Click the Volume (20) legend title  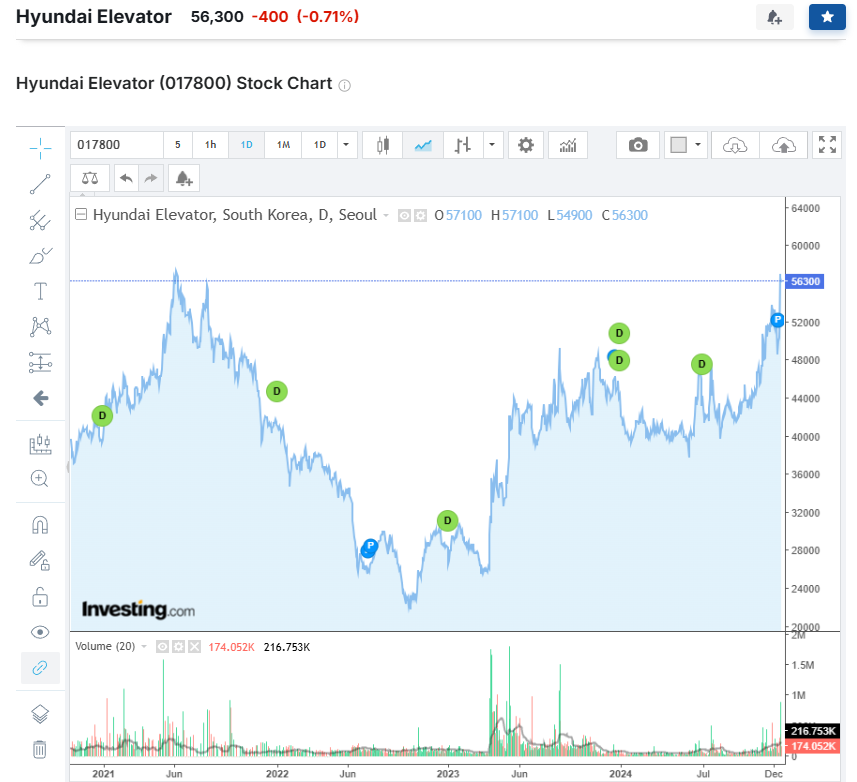[105, 646]
